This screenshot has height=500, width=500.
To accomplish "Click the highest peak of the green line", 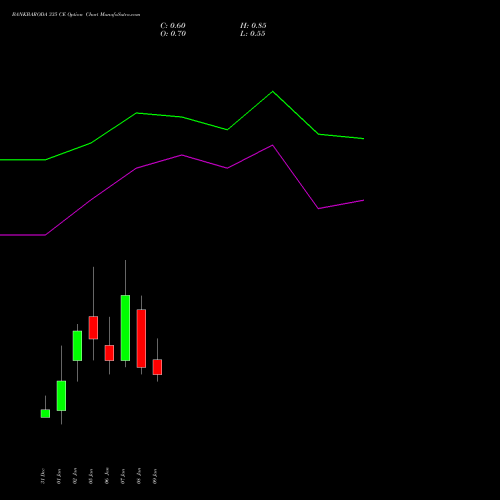I will tap(273, 91).
